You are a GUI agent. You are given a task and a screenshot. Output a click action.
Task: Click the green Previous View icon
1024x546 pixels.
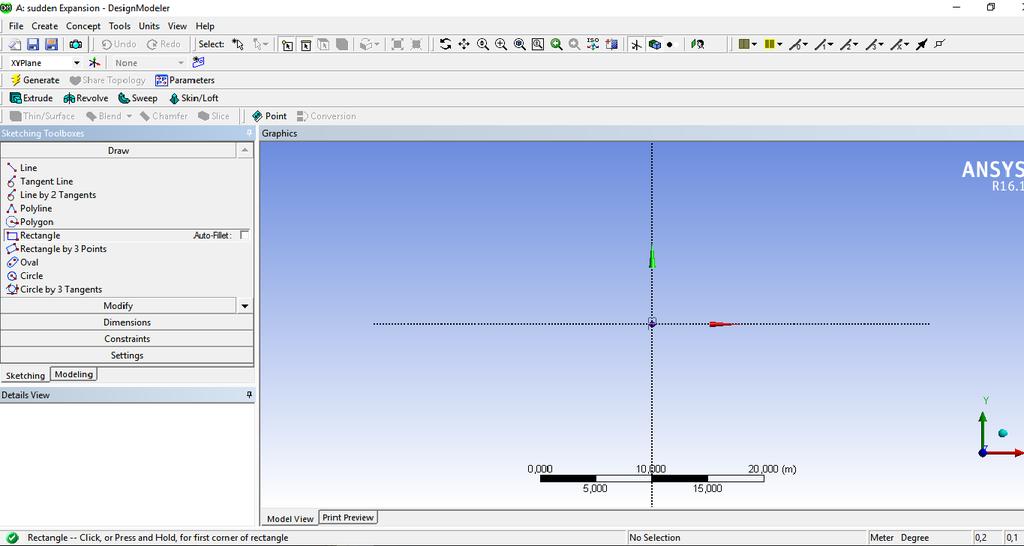[556, 44]
